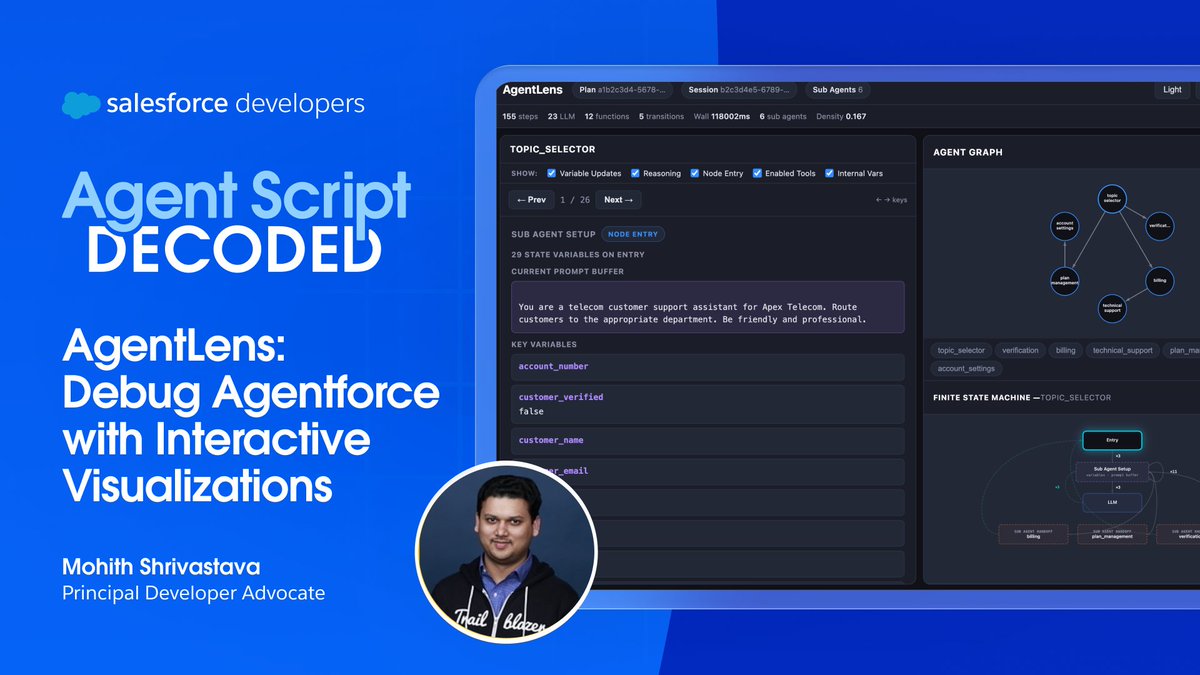The image size is (1200, 675).
Task: Click the AgentLens app title
Action: [532, 90]
